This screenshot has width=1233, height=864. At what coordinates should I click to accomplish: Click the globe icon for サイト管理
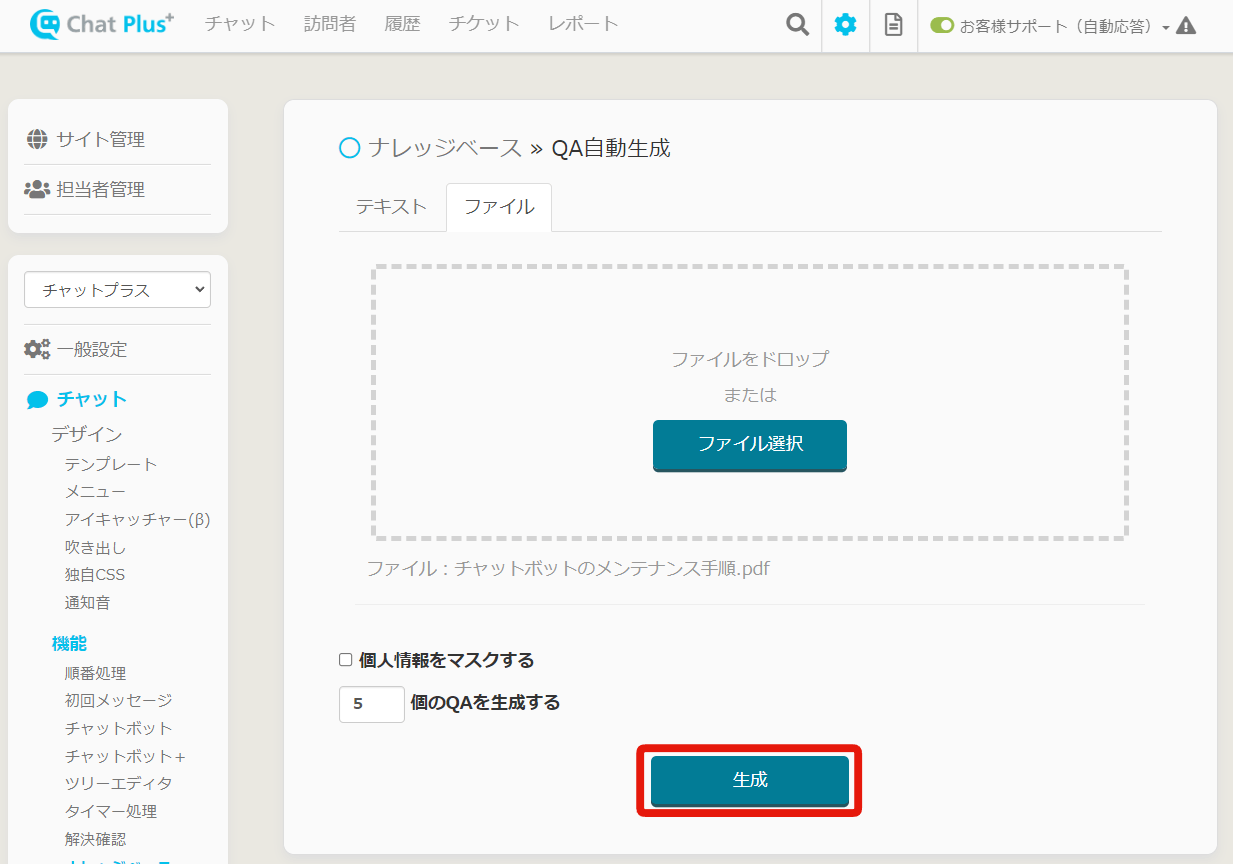(37, 140)
